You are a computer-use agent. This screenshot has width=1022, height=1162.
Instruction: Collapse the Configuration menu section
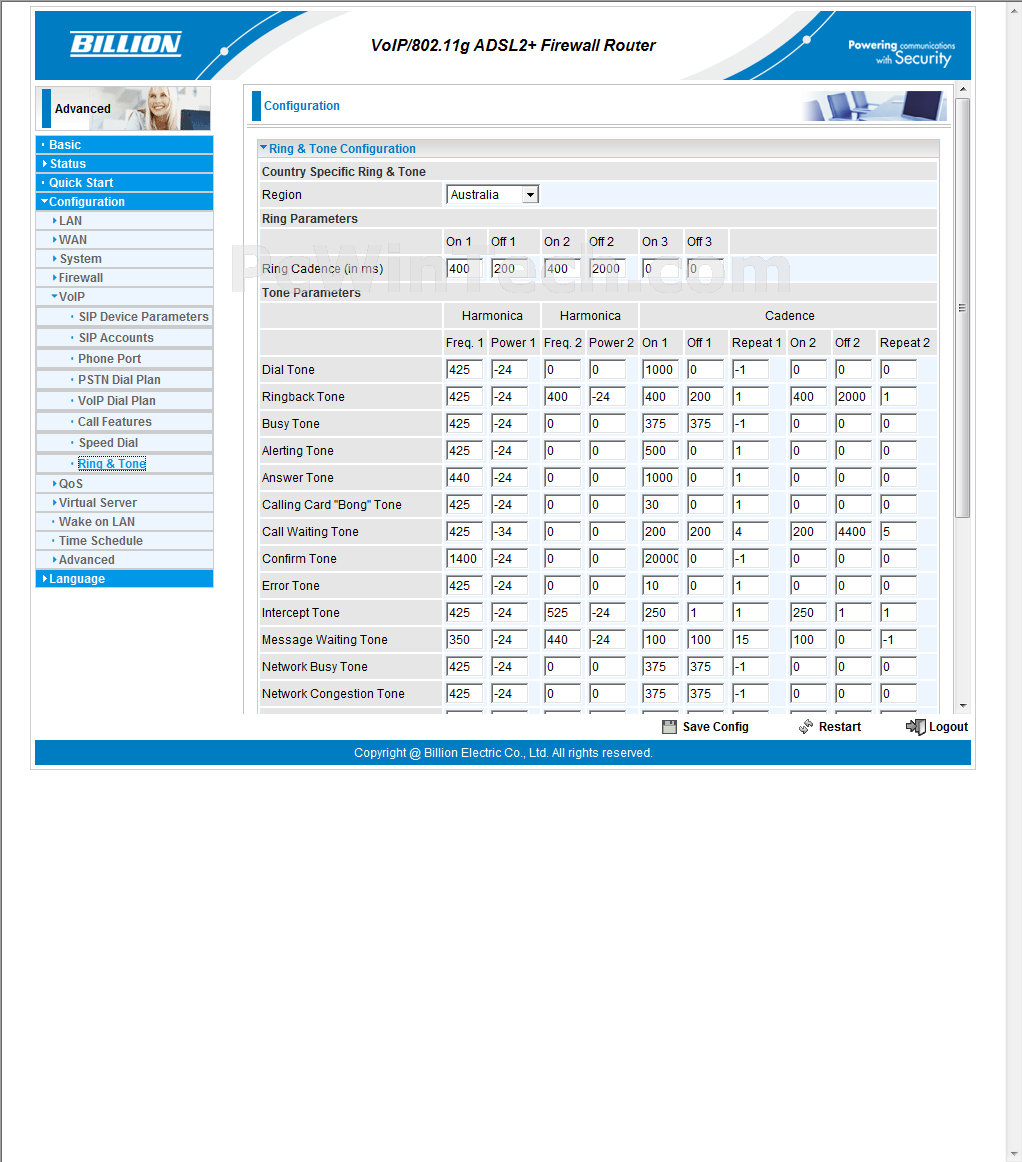tap(44, 202)
